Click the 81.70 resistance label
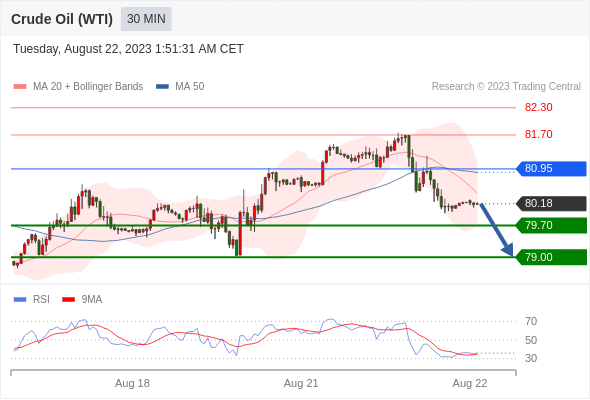Screen dimensions: 590x400 538,134
